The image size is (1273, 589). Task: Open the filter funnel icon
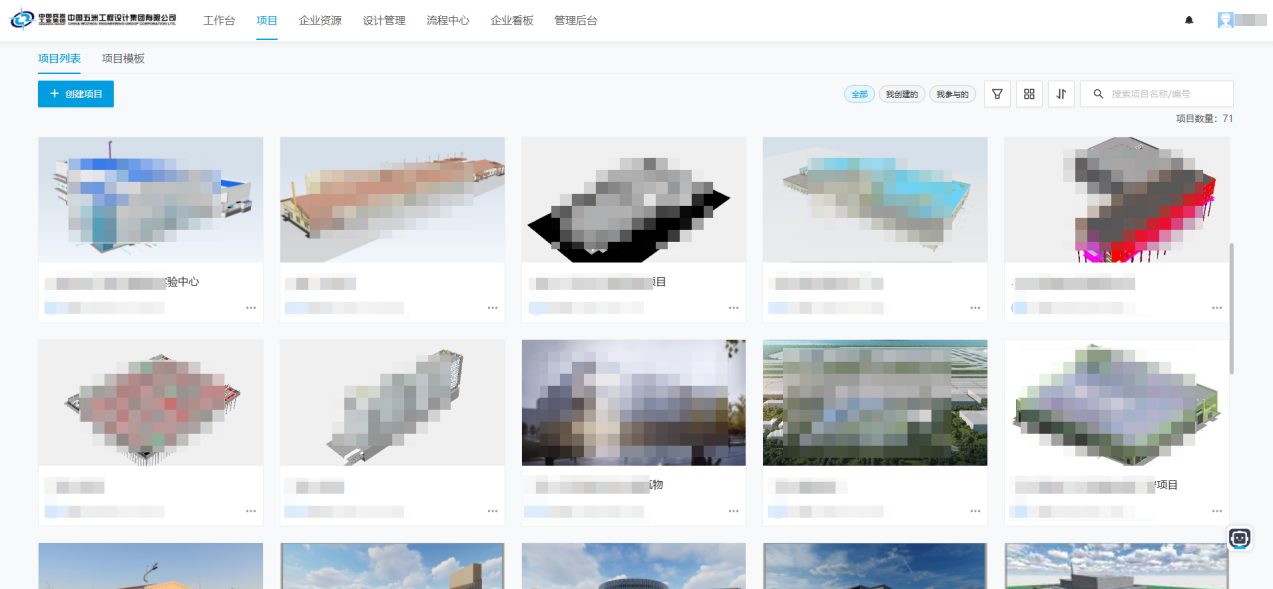(x=997, y=94)
